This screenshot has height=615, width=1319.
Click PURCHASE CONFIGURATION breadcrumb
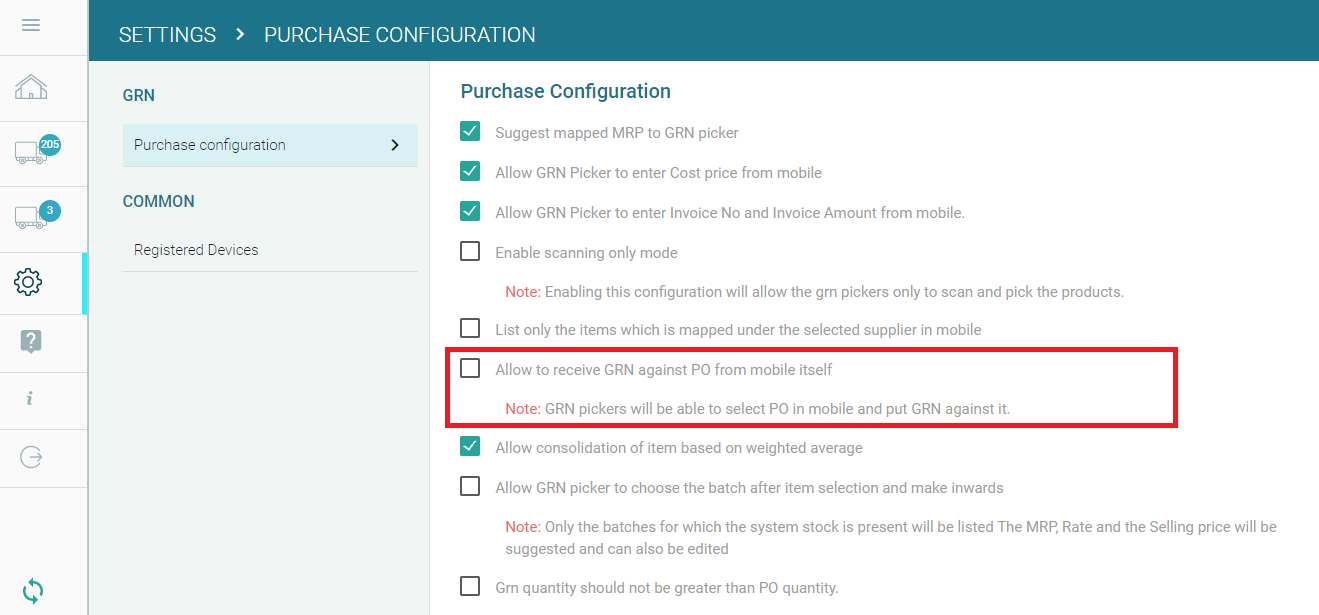coord(399,35)
